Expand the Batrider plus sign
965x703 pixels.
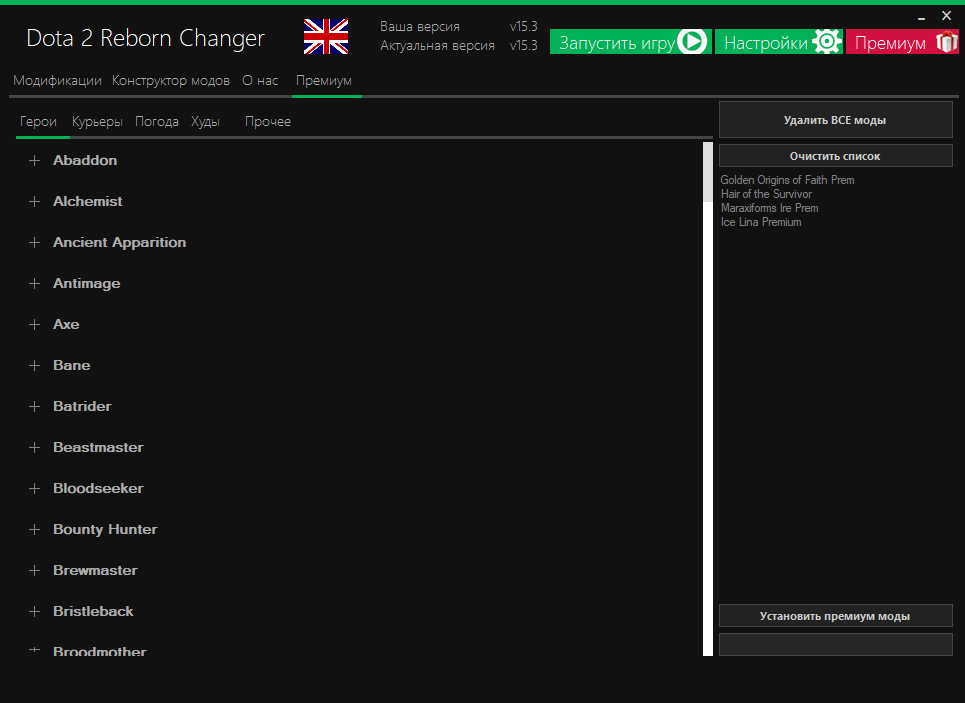(34, 406)
